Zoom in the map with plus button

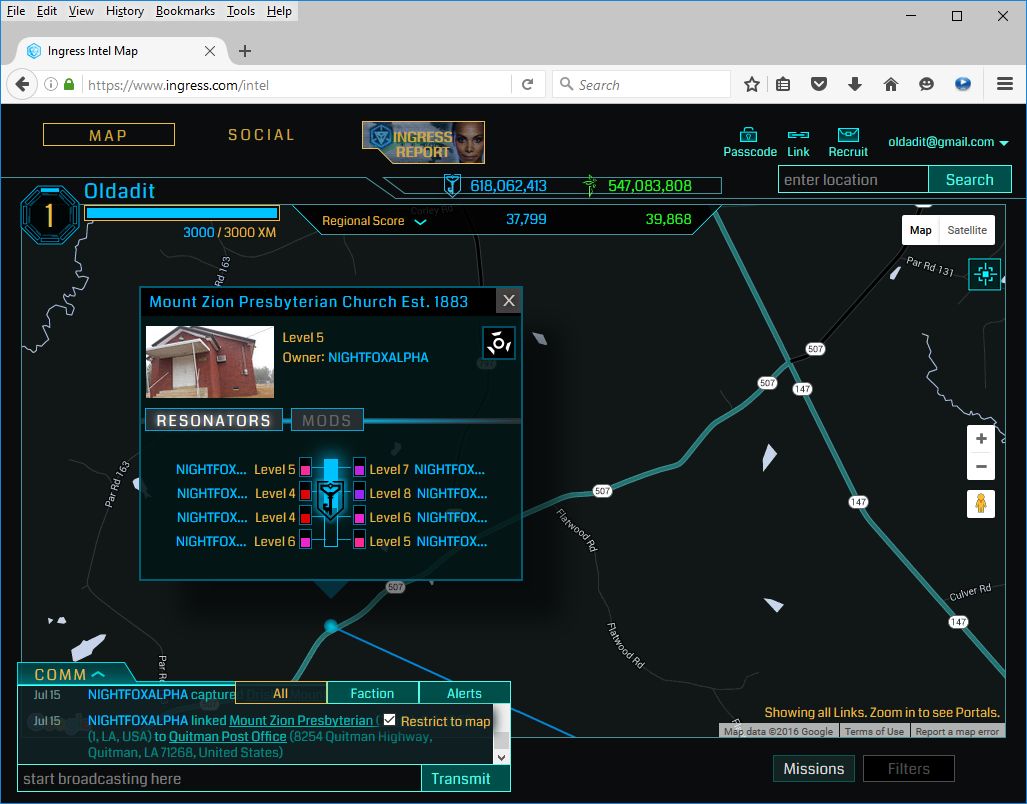click(981, 439)
